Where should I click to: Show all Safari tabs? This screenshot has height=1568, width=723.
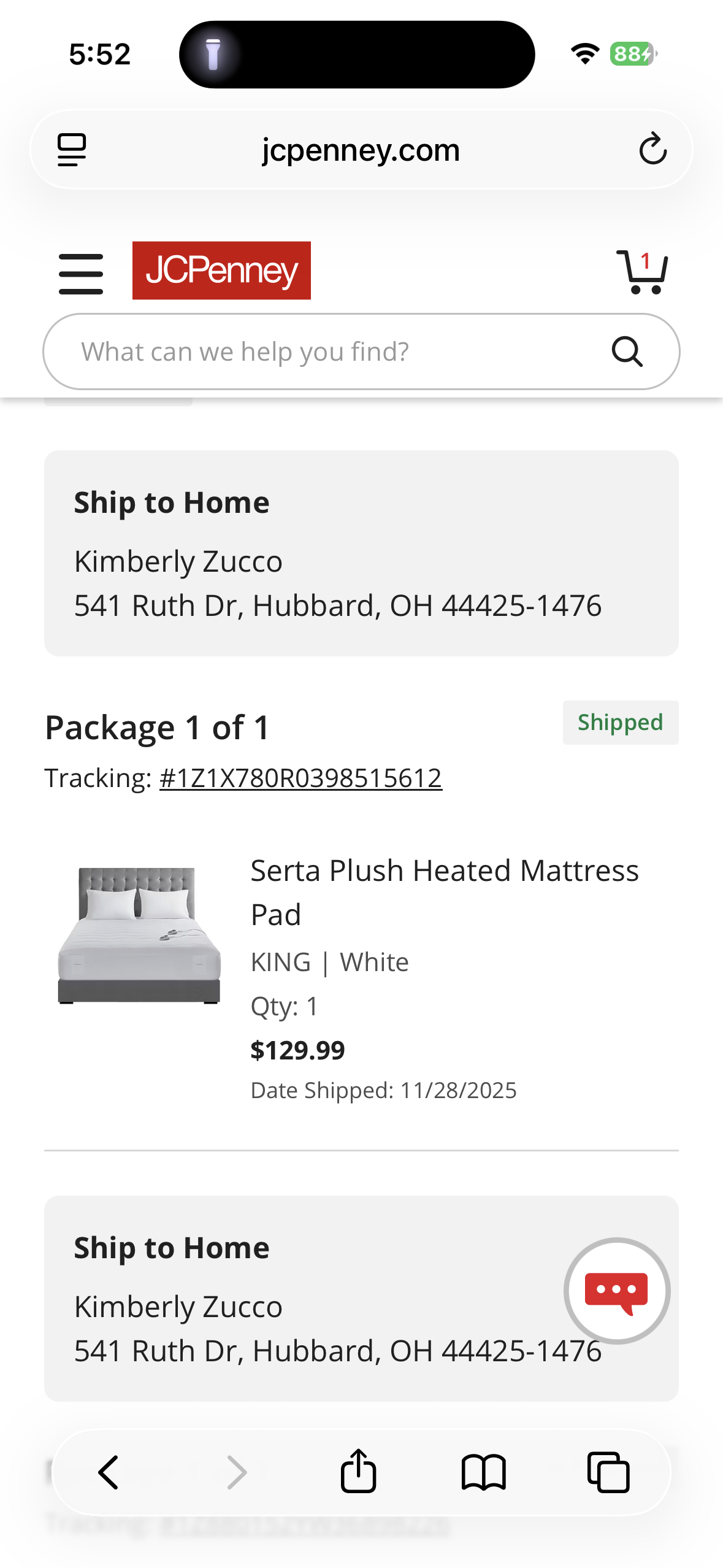click(609, 1472)
